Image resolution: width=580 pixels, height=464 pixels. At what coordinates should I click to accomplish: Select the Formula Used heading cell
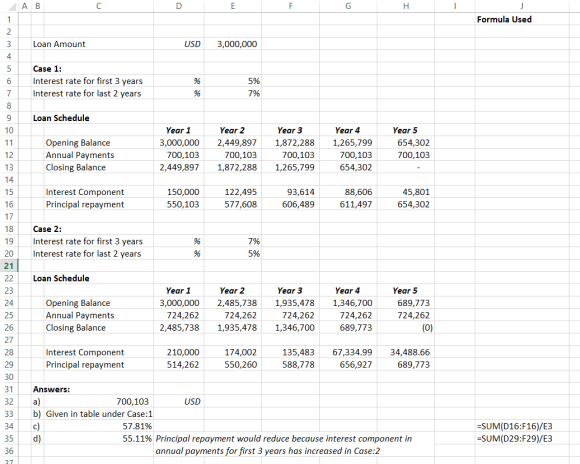click(x=504, y=19)
